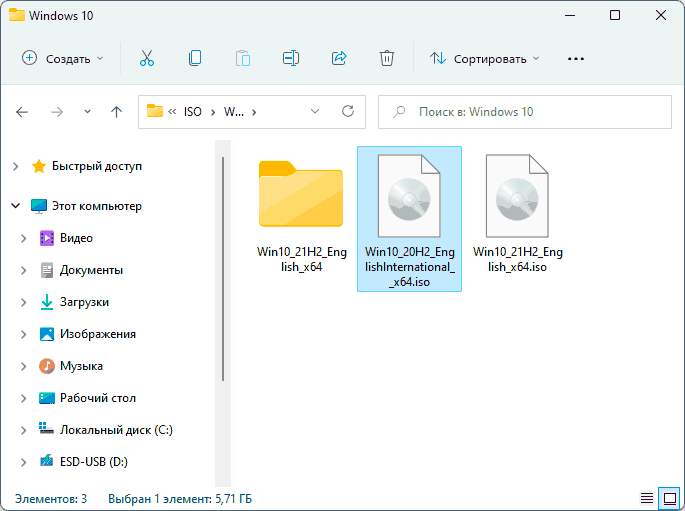Screen dimensions: 685x511
Task: Click the Rename icon in toolbar
Action: click(291, 58)
